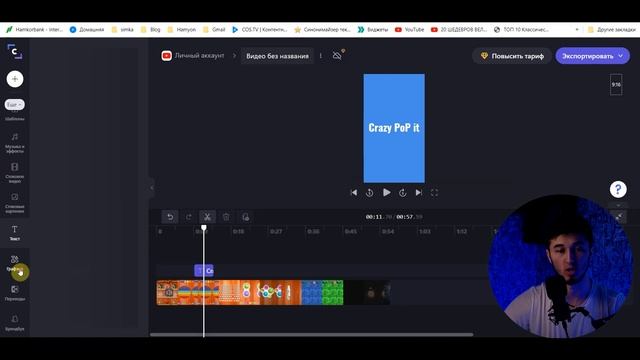Open the 20 ШЕДЕВРОВ bookmark
This screenshot has width=640, height=360.
(459, 29)
